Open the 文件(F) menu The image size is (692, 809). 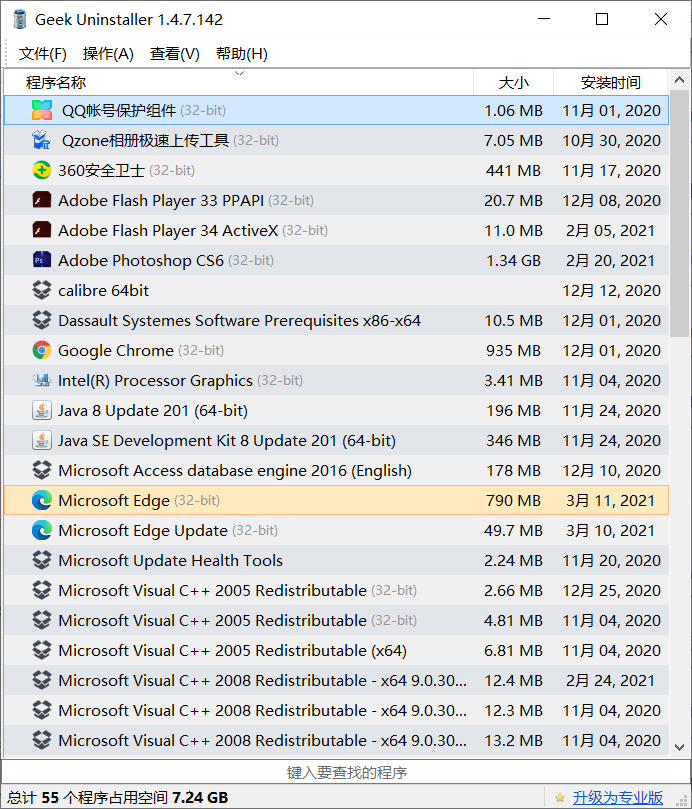pos(43,54)
